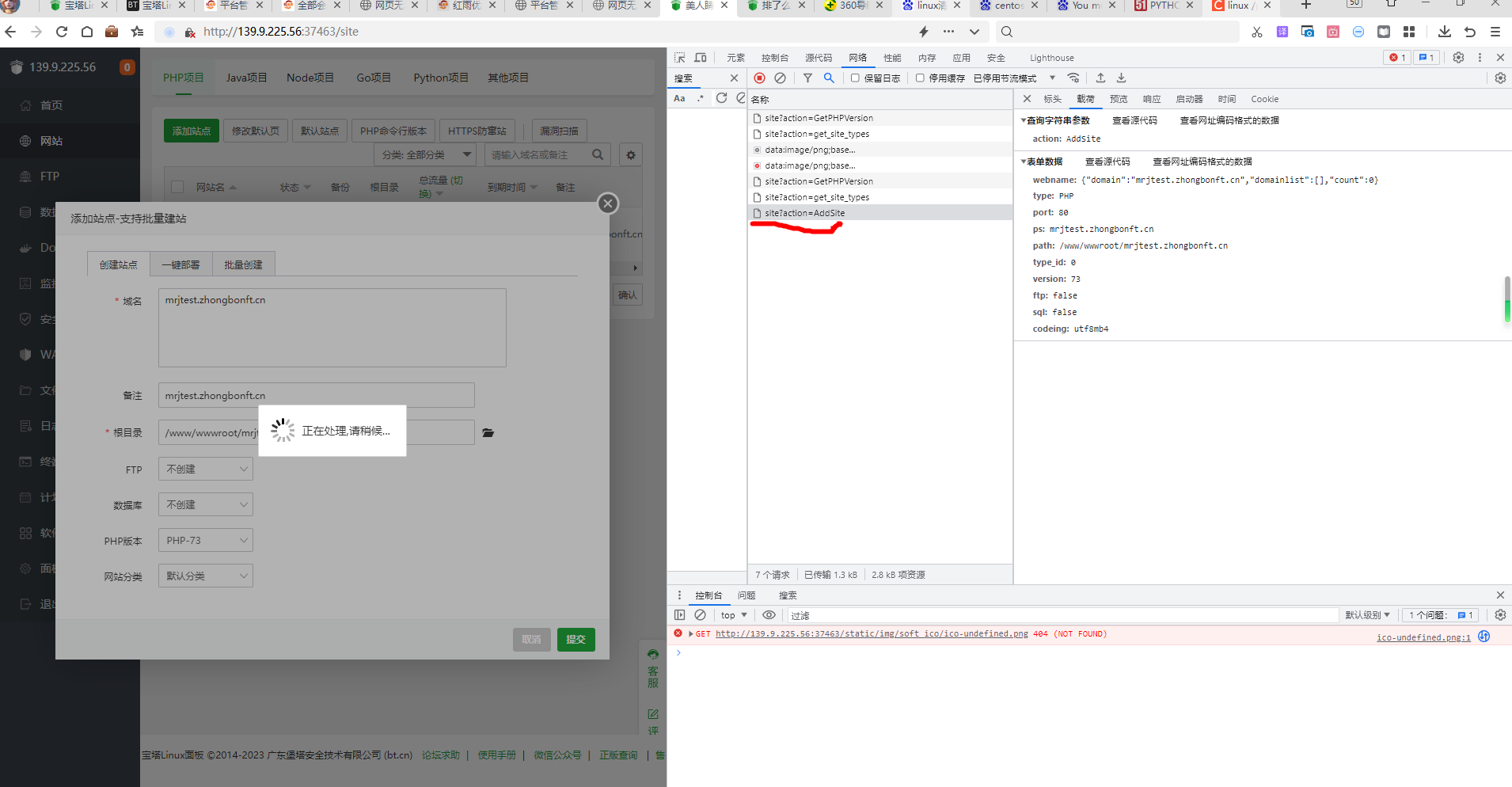
Task: Open DevTools main settings gear
Action: click(x=1458, y=58)
